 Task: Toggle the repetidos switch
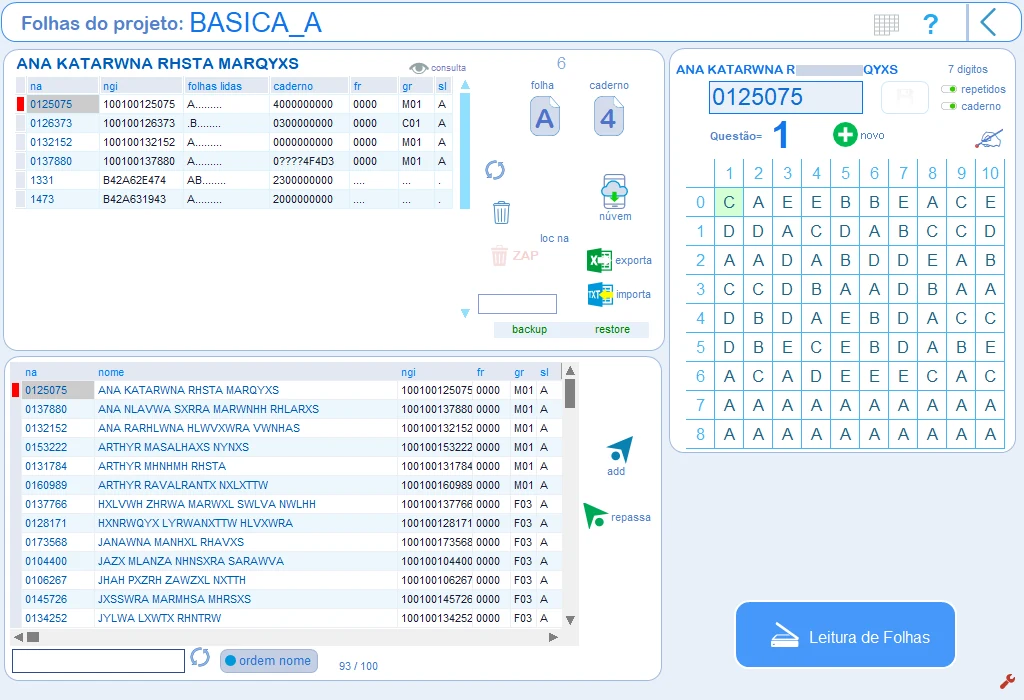click(x=949, y=89)
